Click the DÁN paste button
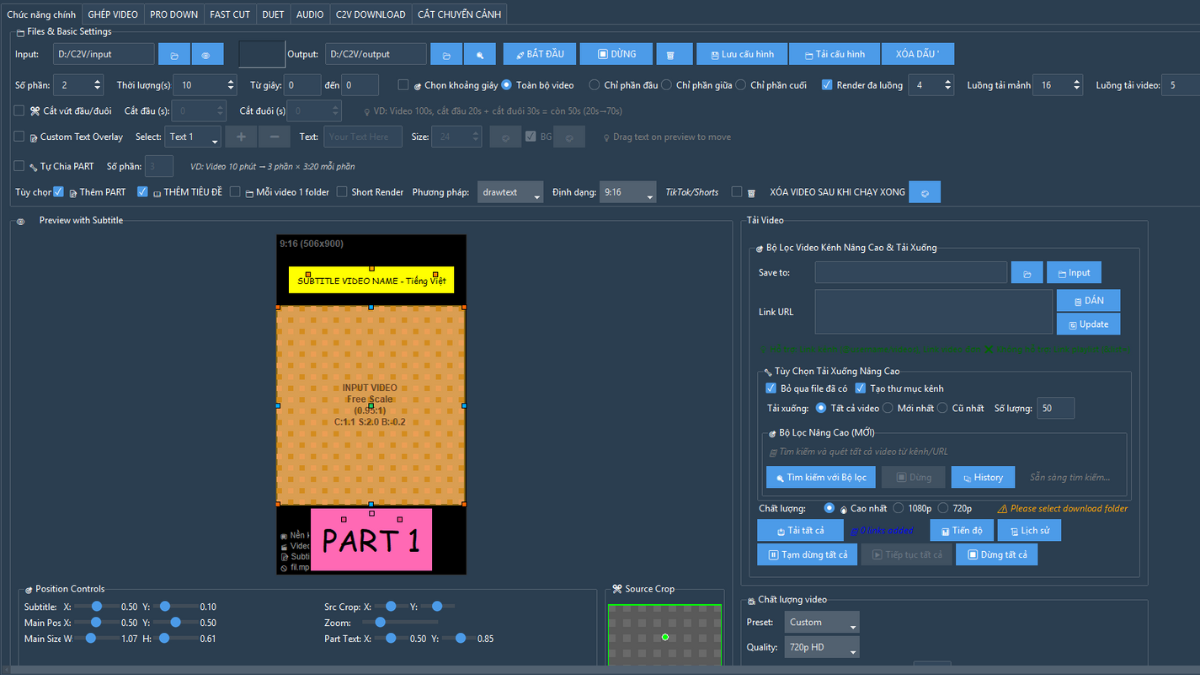Screen dimensions: 1200x675 (1088, 300)
